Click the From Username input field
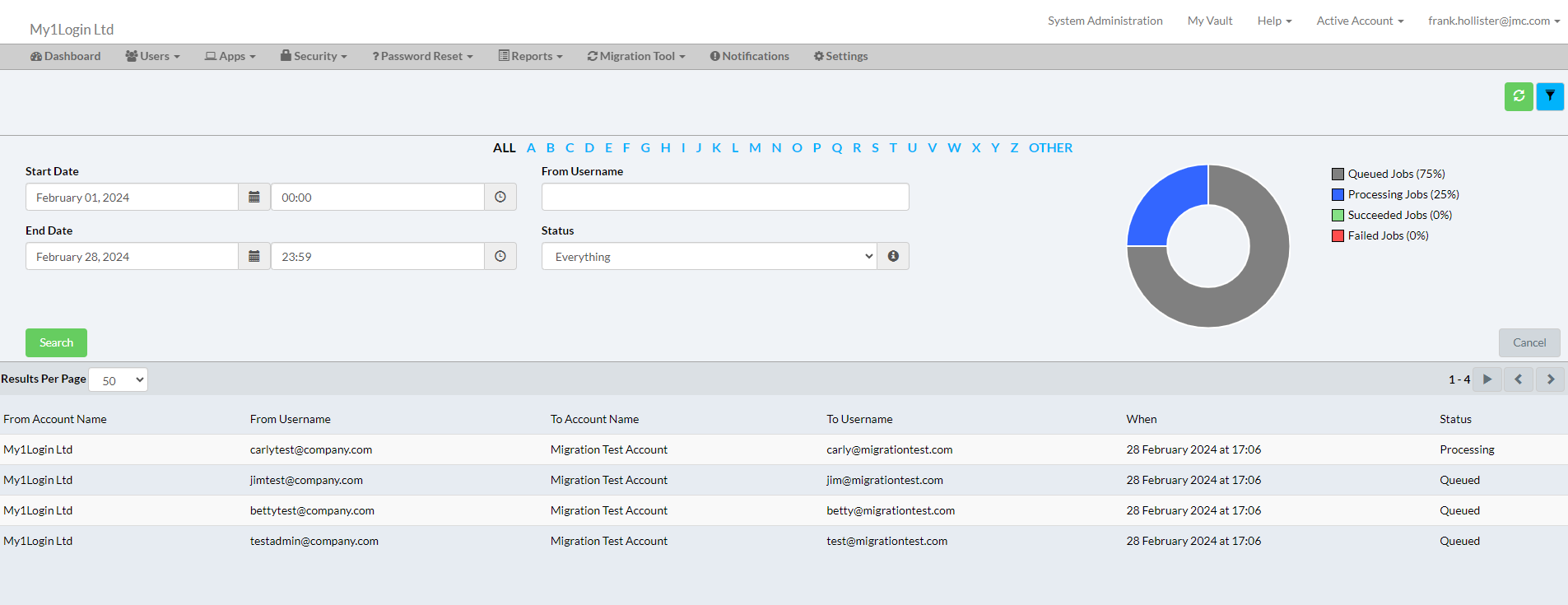Viewport: 1568px width, 605px height. point(725,198)
